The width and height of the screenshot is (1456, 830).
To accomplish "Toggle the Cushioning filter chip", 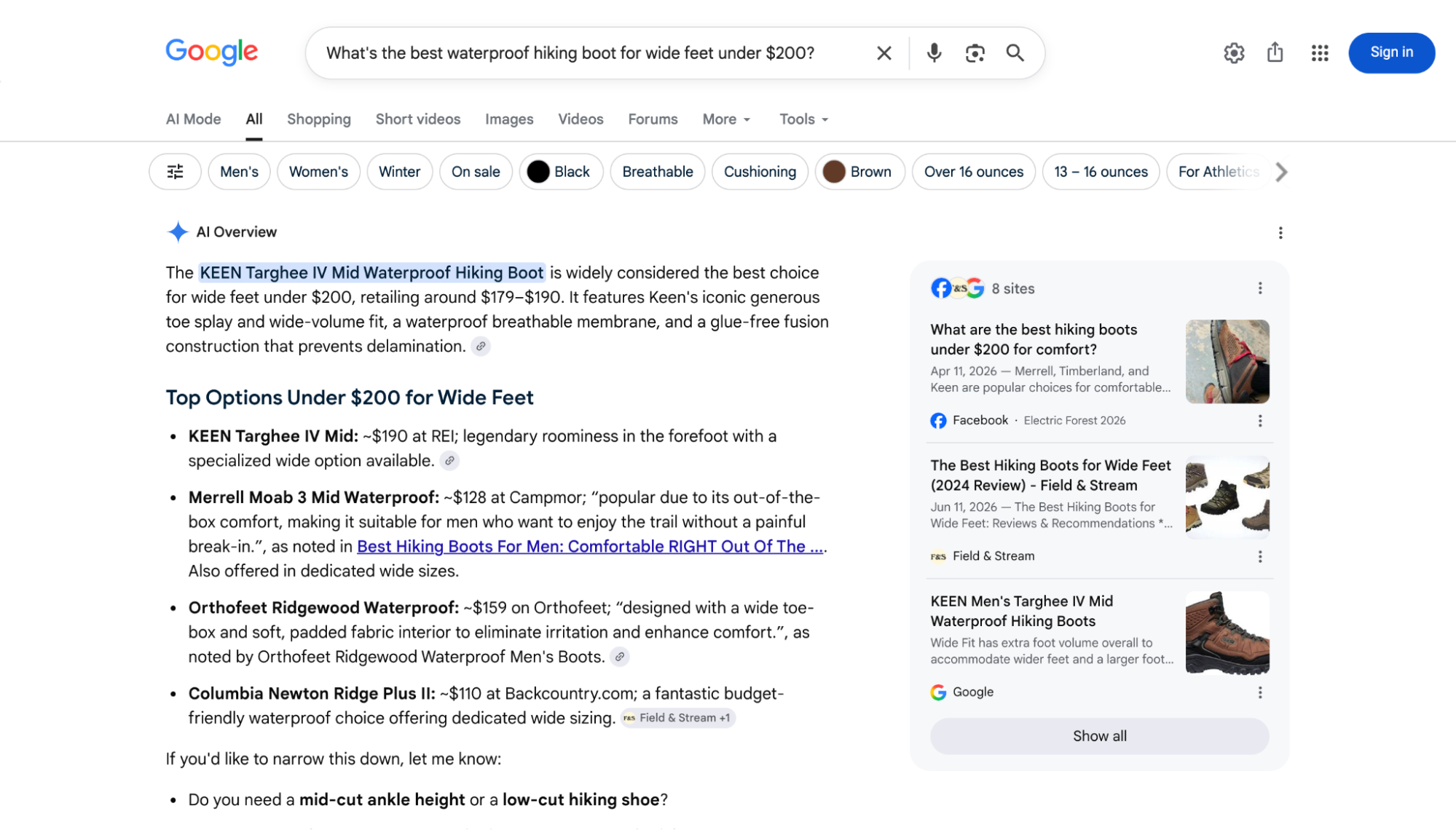I will click(x=760, y=172).
